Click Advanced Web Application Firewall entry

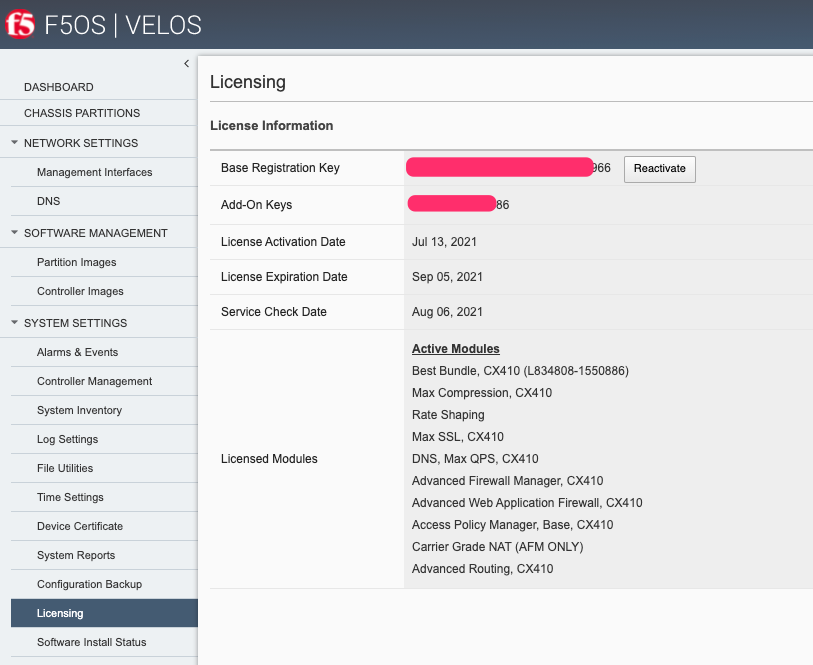coord(527,503)
